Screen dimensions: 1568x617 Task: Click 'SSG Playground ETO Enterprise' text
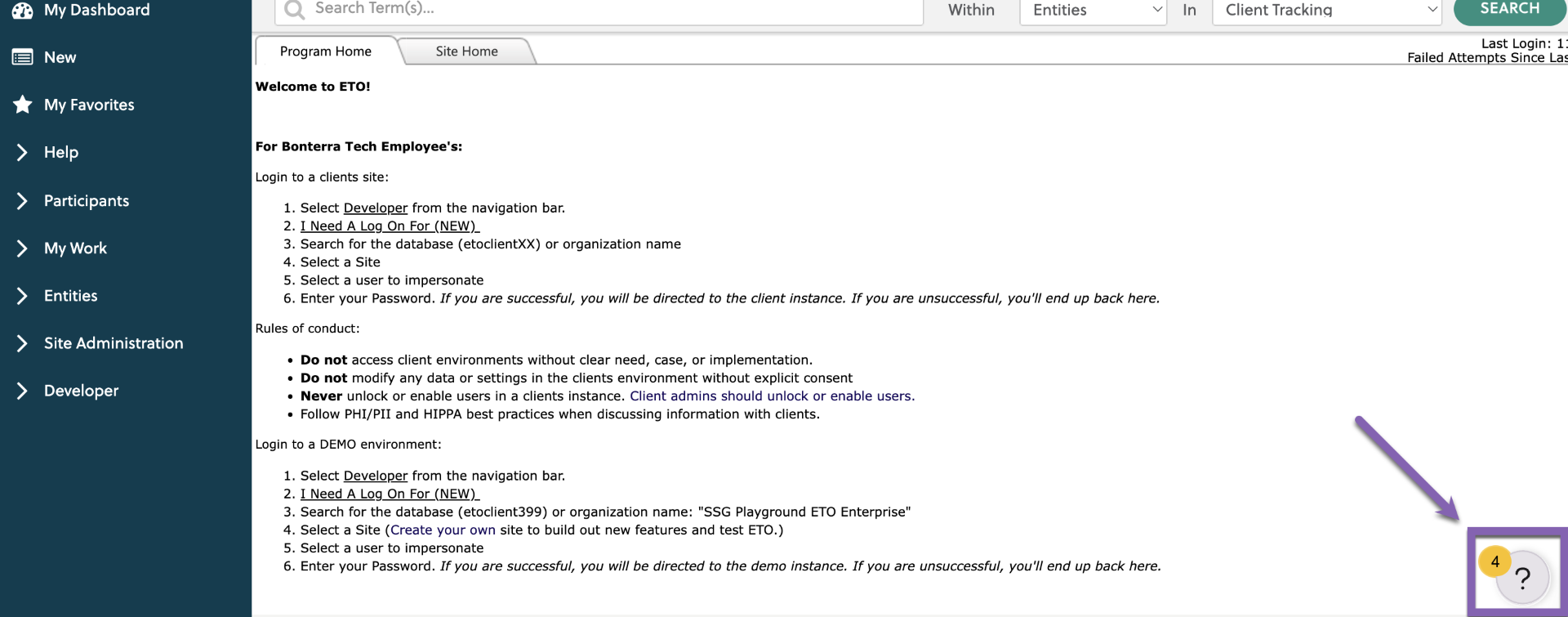pos(804,512)
